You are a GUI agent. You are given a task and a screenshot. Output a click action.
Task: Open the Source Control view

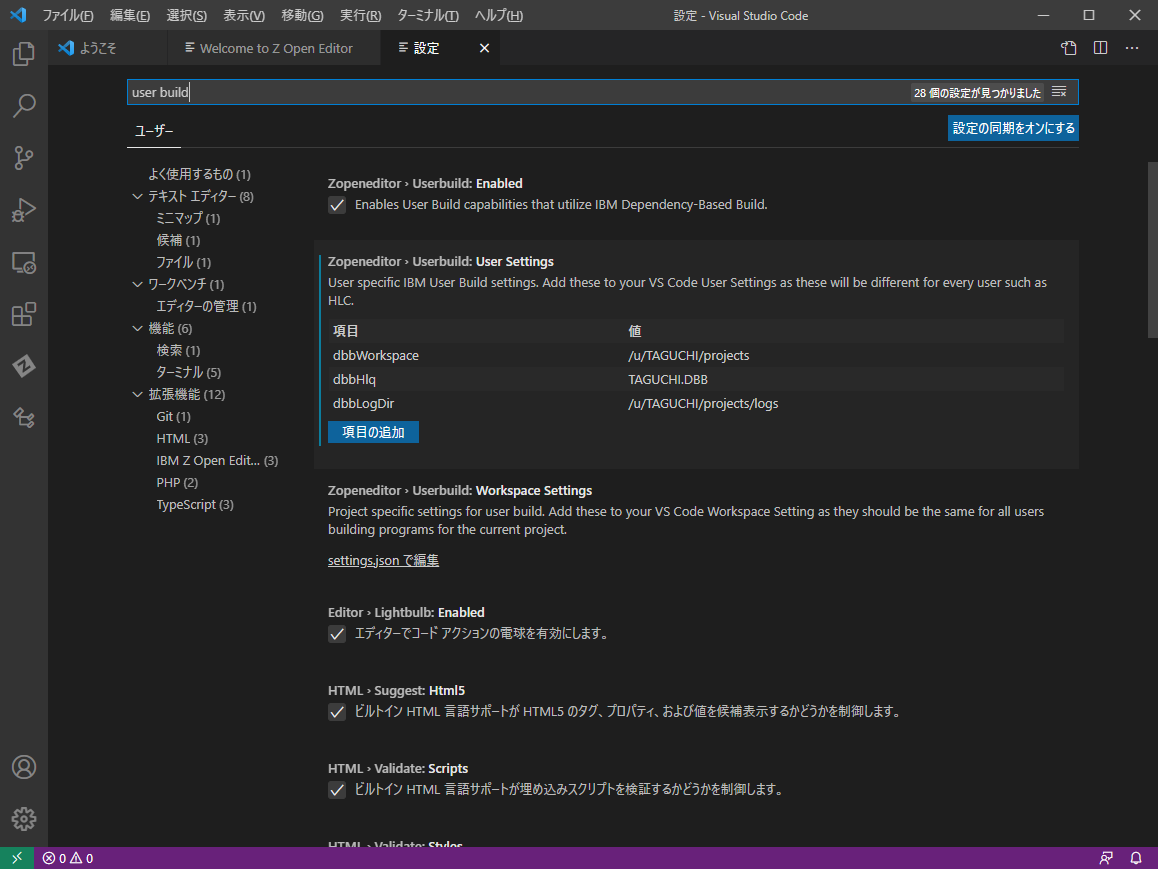(24, 158)
